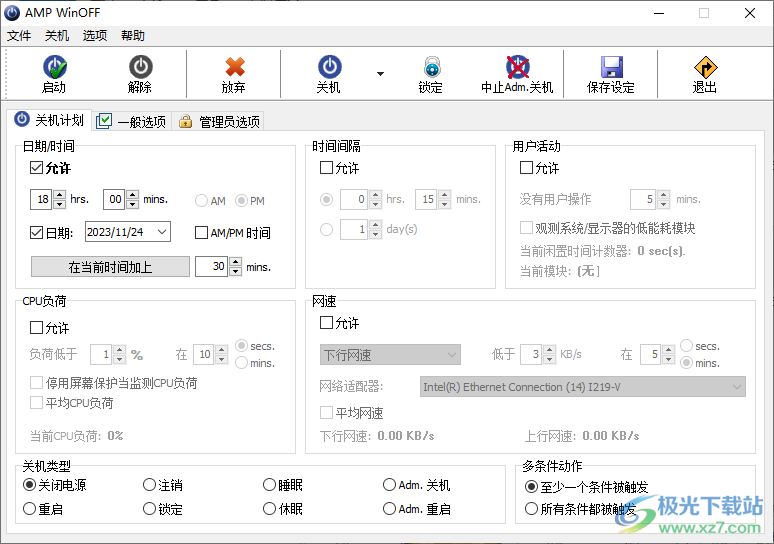The width and height of the screenshot is (774, 544).
Task: Select 睡眠 shutdown type
Action: pos(270,485)
